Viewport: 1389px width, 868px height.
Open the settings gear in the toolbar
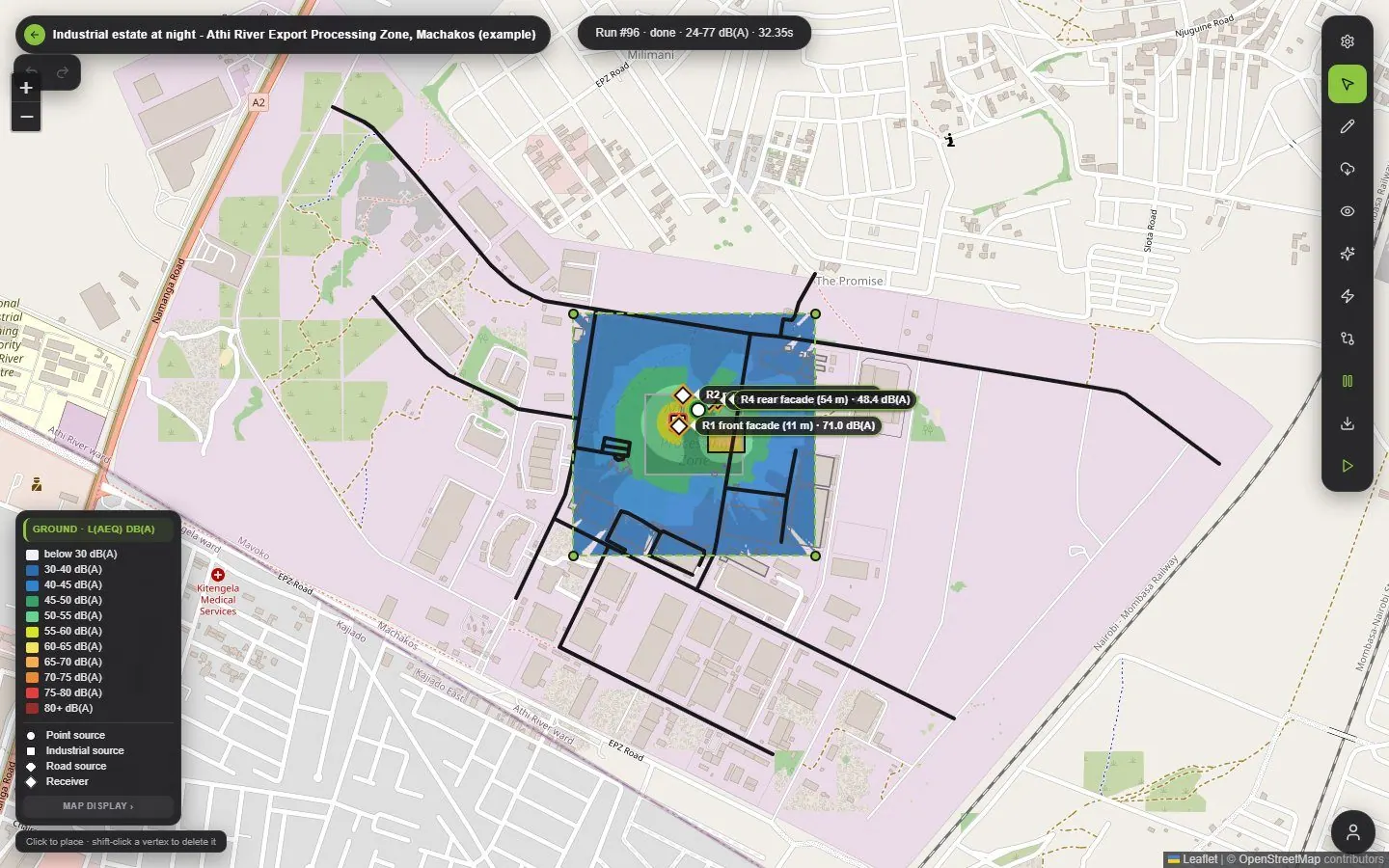coord(1348,41)
